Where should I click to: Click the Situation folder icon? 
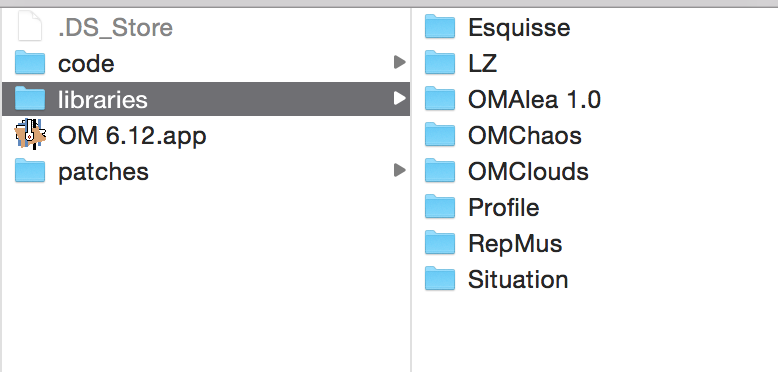[x=440, y=279]
